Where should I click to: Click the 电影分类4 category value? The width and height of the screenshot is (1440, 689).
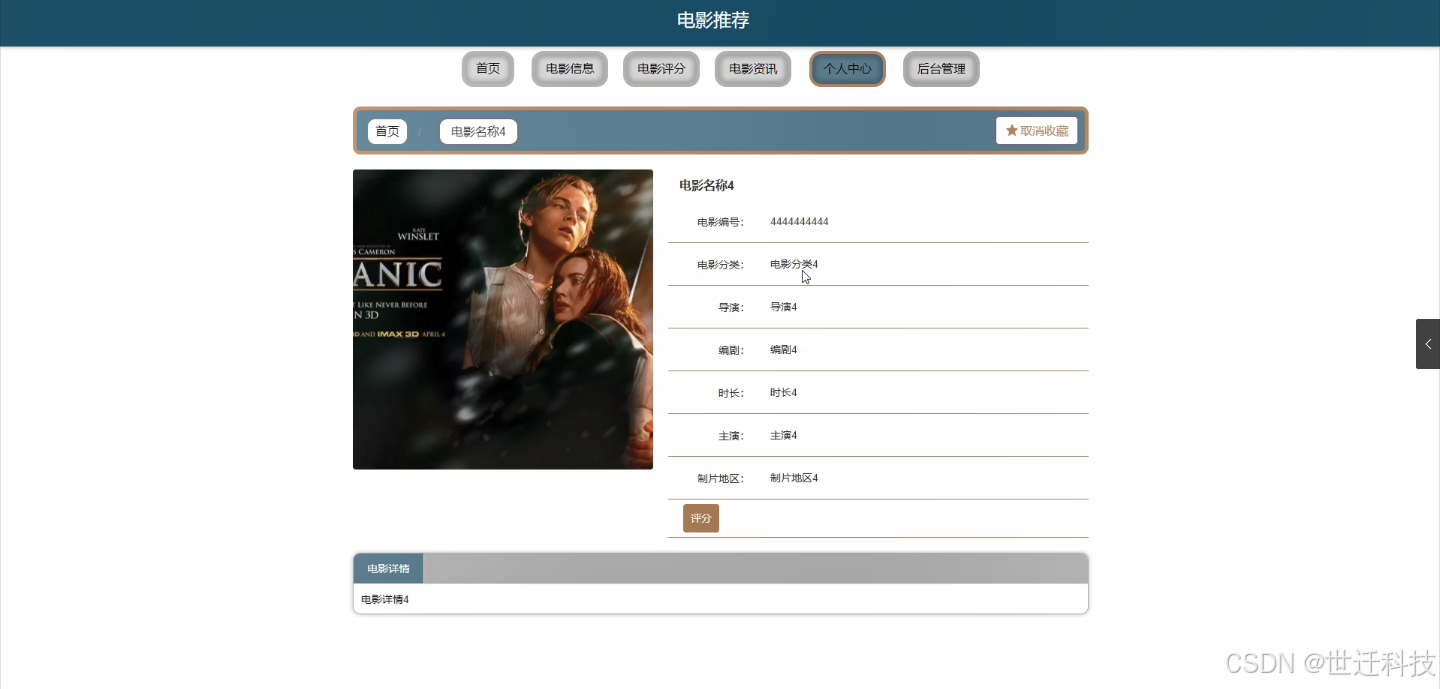tap(793, 263)
